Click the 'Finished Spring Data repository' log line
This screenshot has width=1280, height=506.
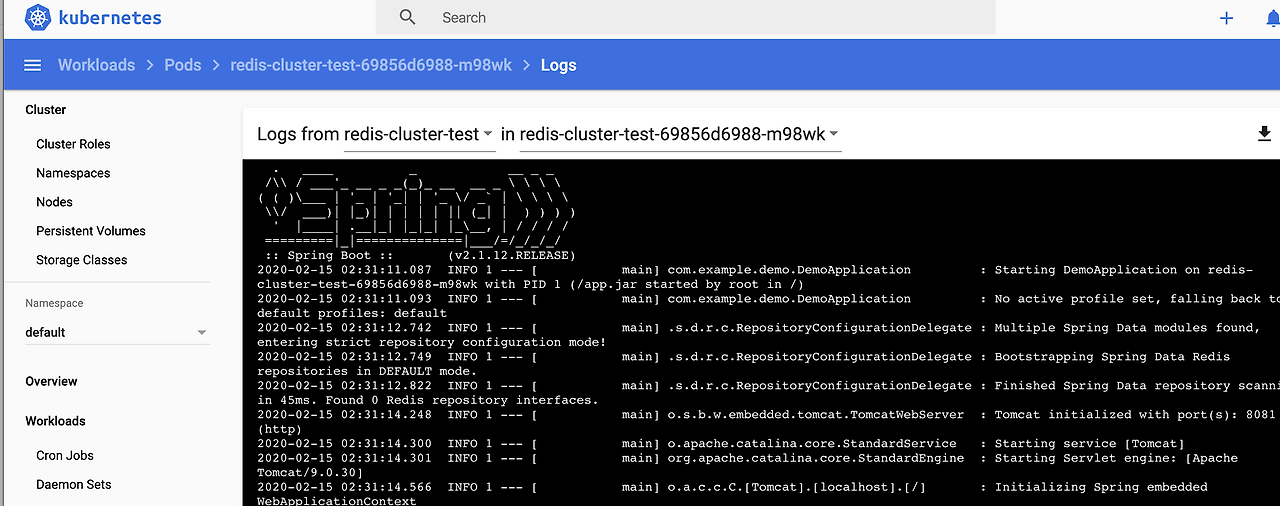tap(768, 393)
